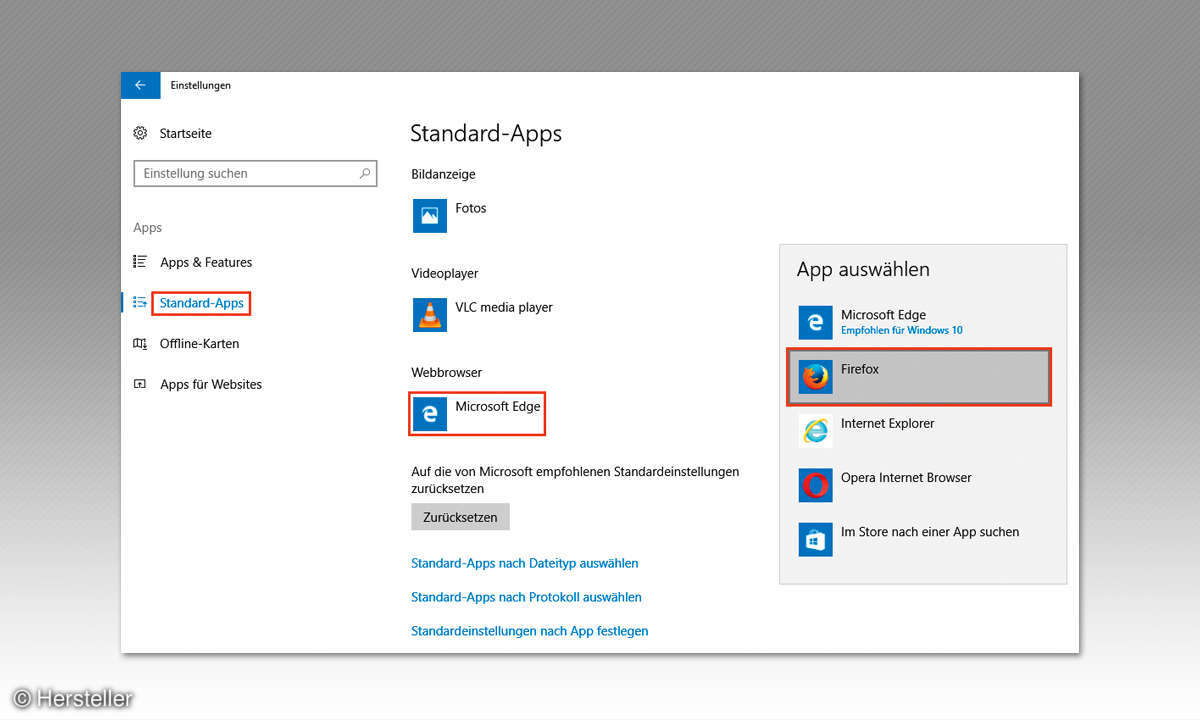1200x720 pixels.
Task: Click Empfohlen für Windows 10 text
Action: [902, 330]
